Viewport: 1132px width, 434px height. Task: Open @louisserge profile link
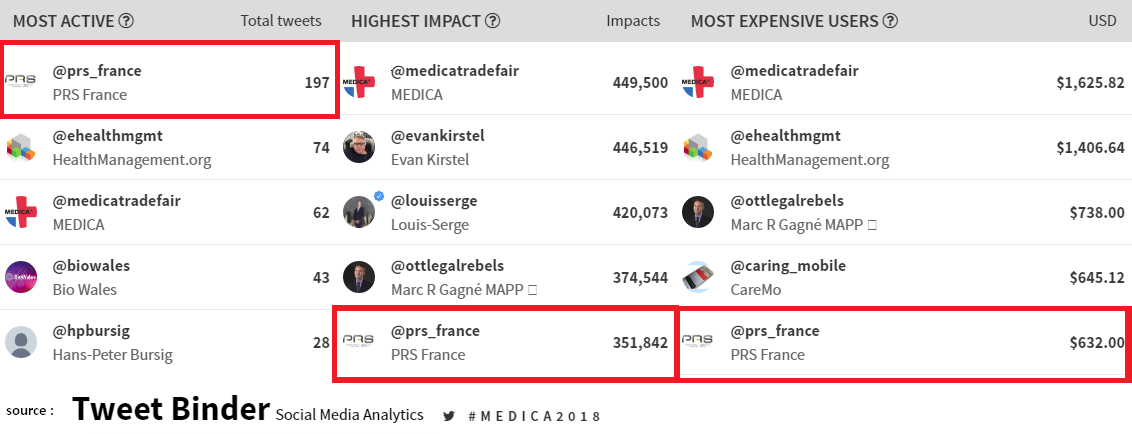click(434, 201)
